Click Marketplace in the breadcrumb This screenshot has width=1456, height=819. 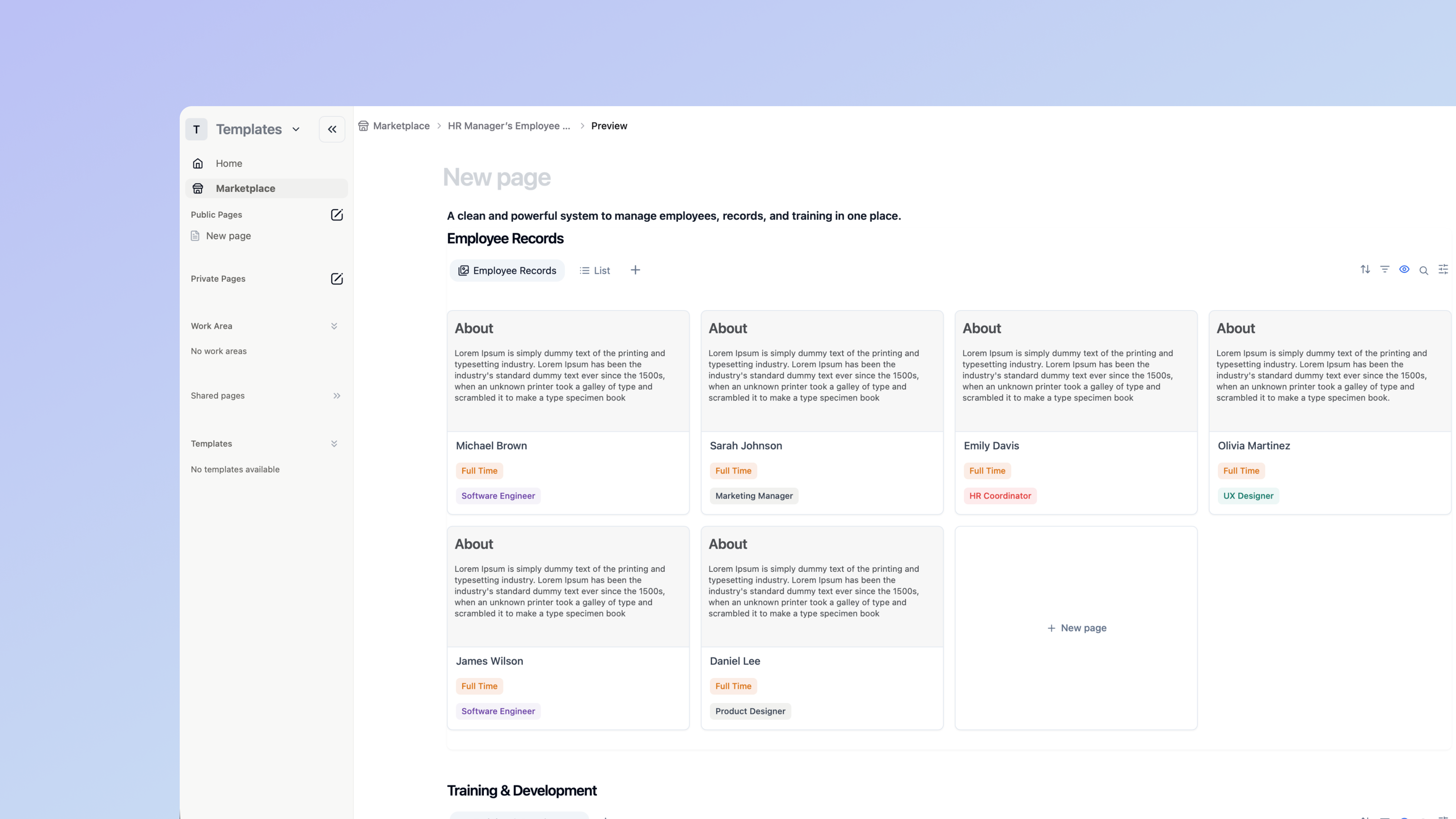click(401, 126)
